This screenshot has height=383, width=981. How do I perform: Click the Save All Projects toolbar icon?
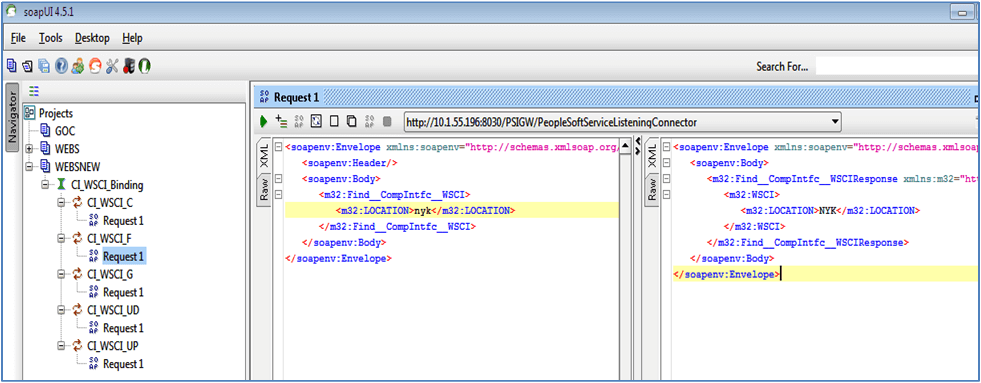point(44,66)
